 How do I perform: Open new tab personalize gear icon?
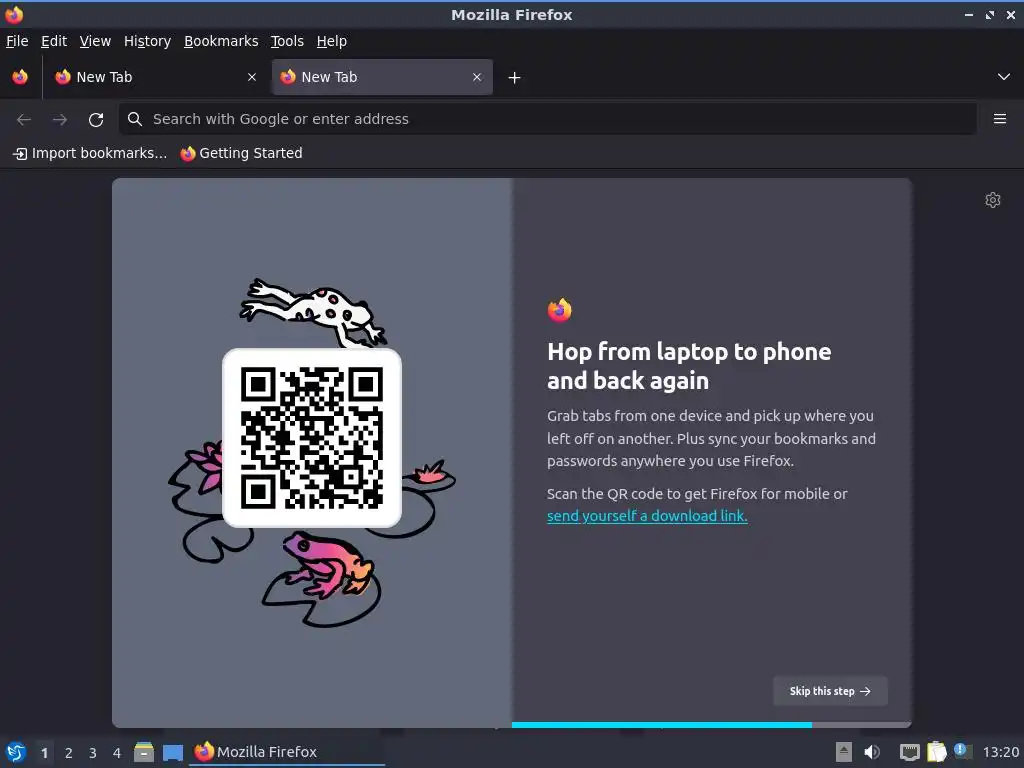[993, 200]
